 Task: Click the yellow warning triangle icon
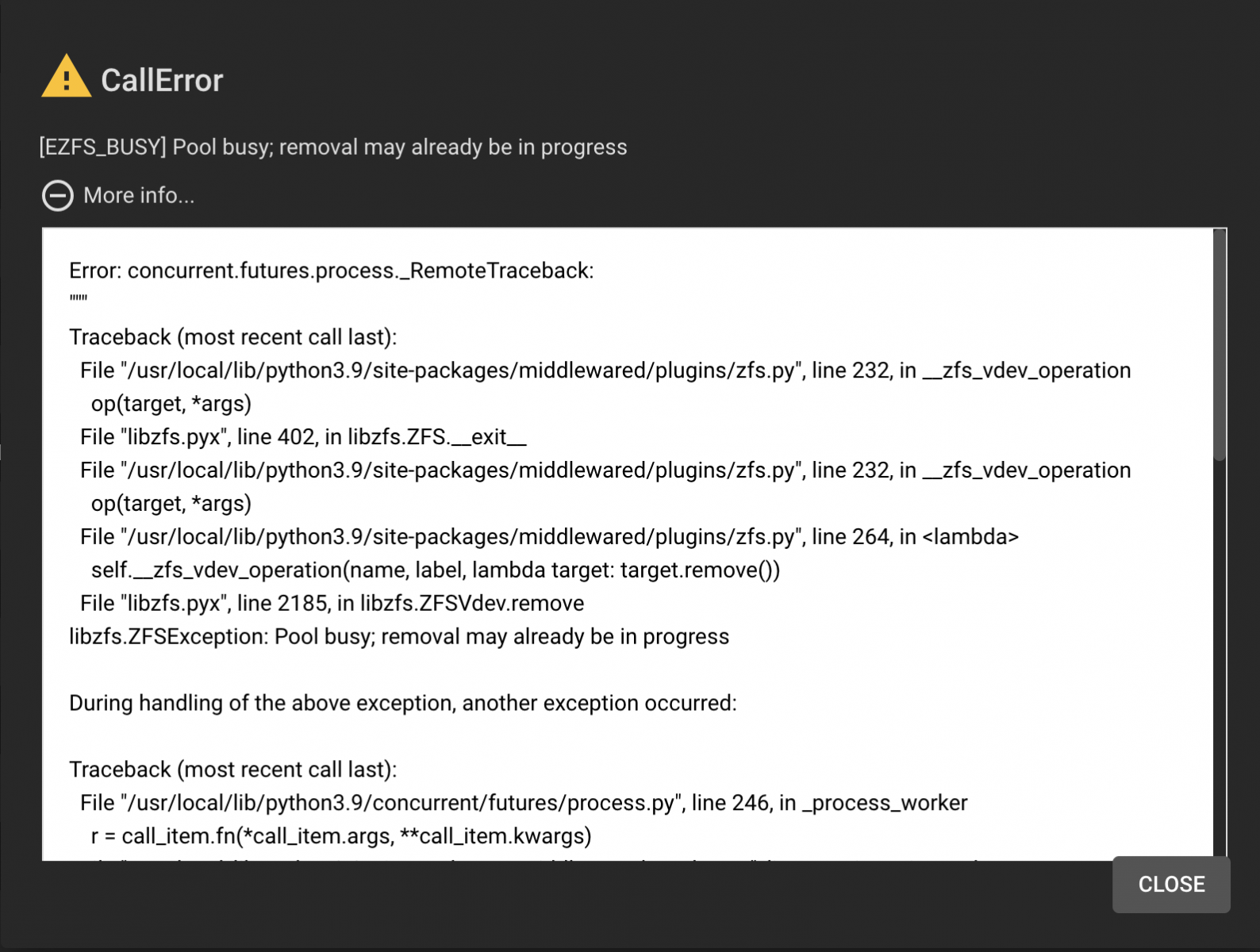66,76
